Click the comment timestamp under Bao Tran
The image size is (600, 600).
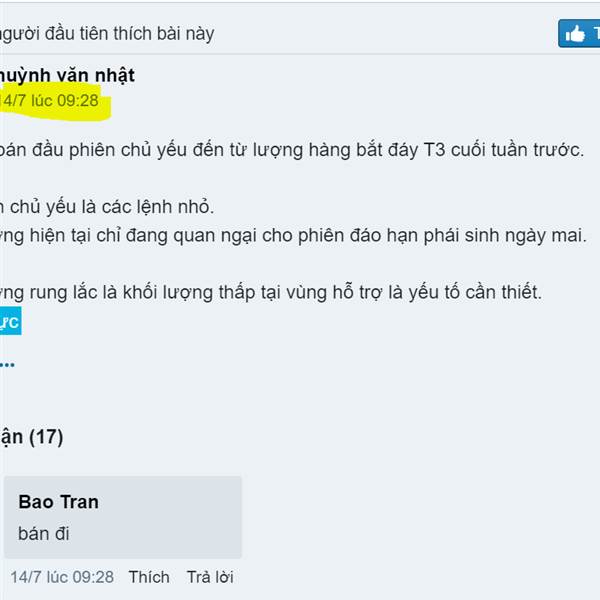(x=62, y=577)
